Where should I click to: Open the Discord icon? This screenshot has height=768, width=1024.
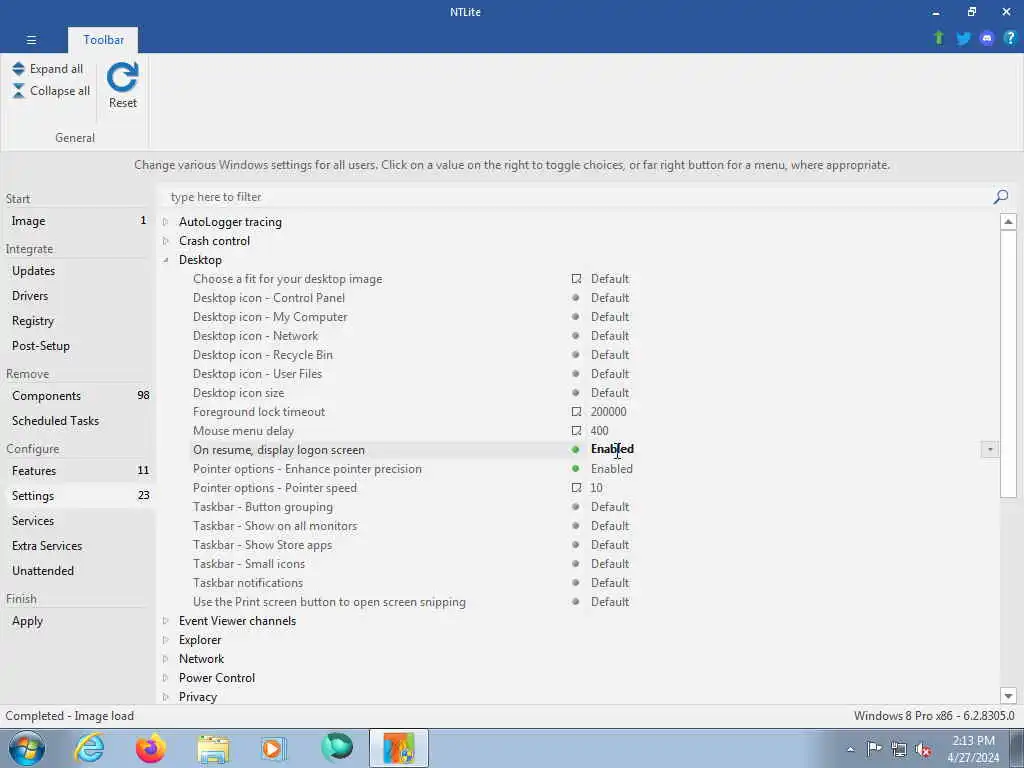tap(986, 39)
